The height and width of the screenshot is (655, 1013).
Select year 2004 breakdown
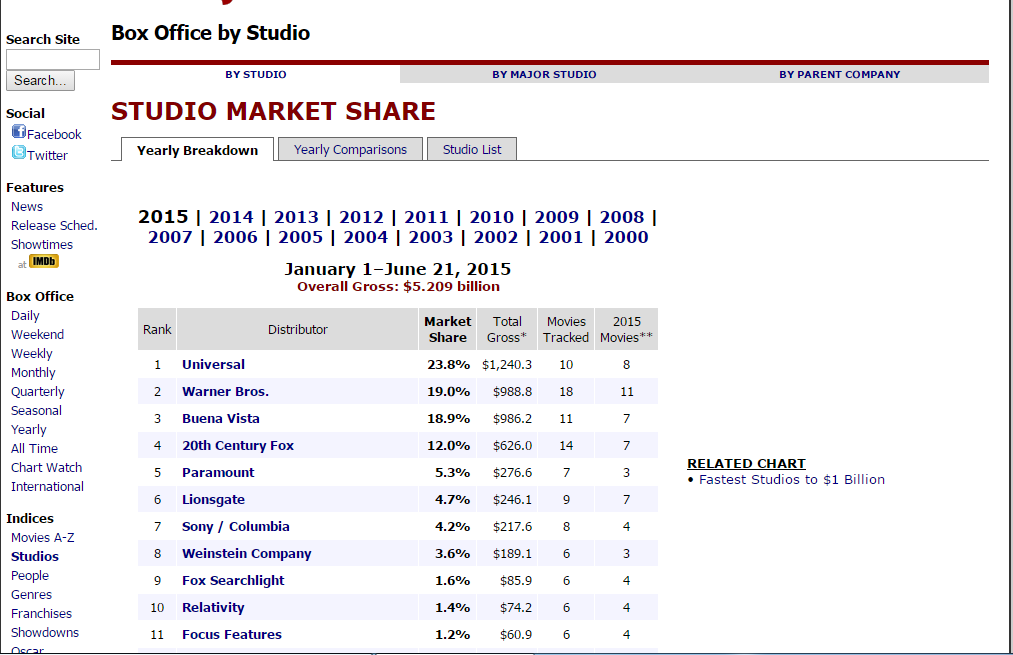[x=366, y=237]
